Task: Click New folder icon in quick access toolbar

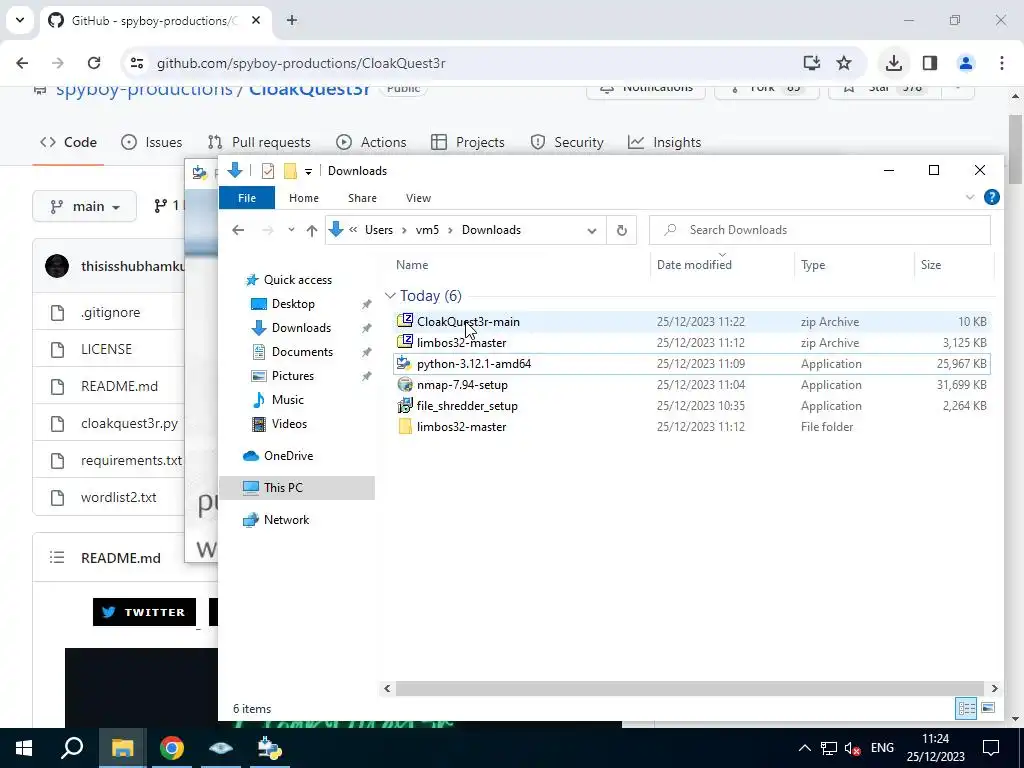Action: (290, 171)
